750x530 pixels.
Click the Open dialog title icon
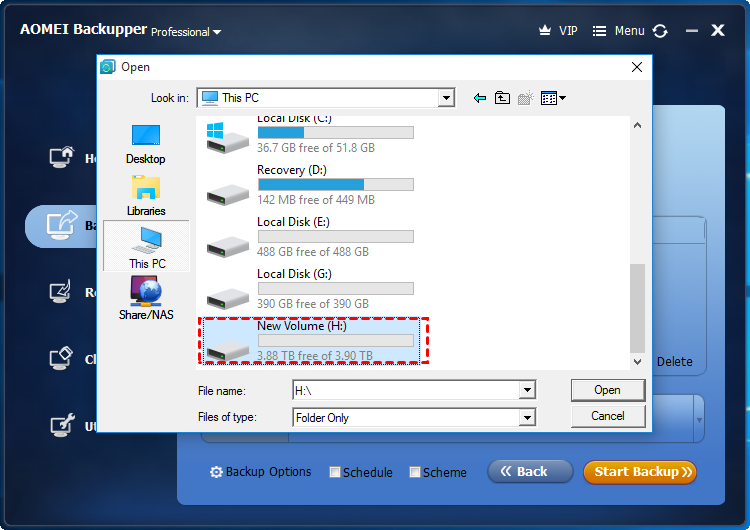108,67
